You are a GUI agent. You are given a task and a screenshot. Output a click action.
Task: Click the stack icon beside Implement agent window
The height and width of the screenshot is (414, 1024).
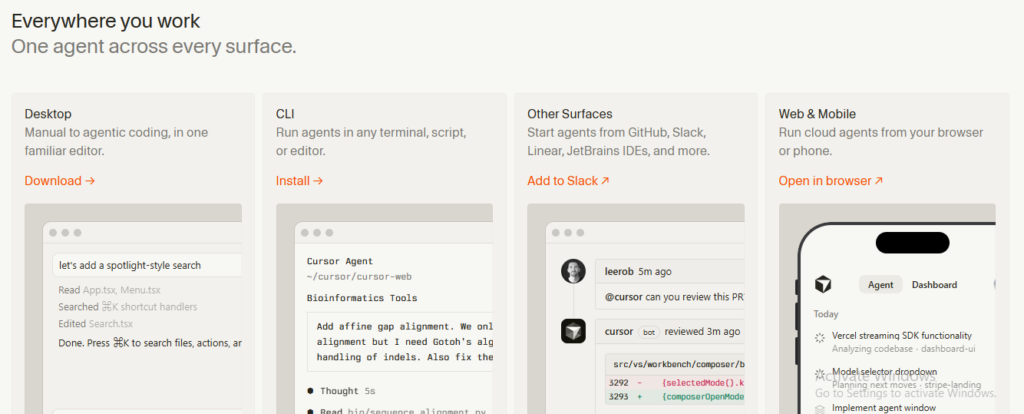[x=820, y=409]
